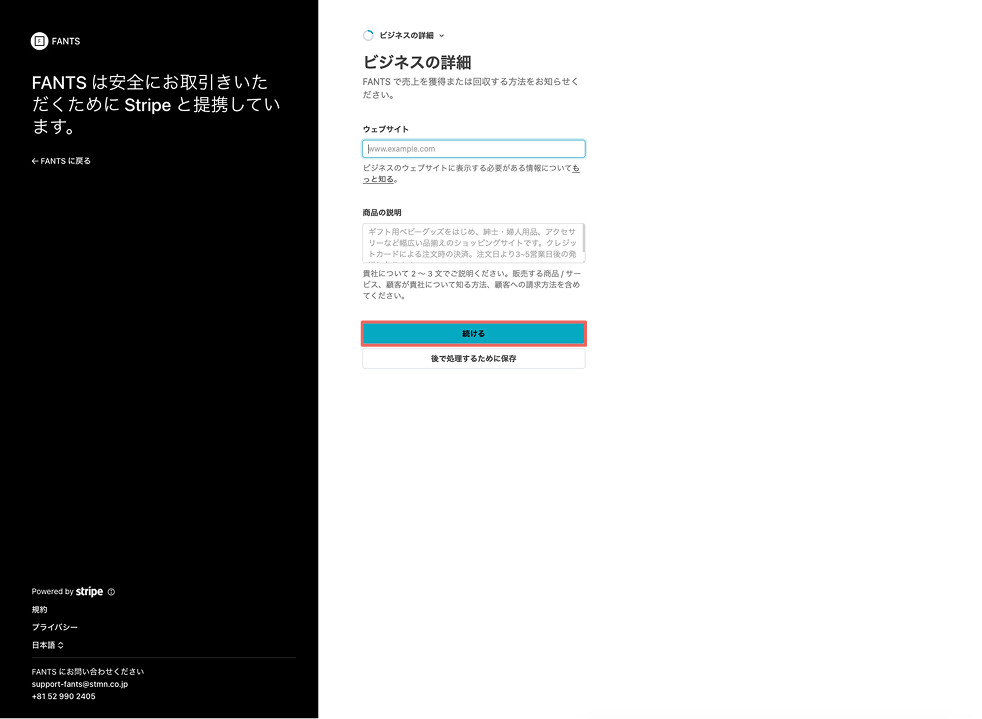The image size is (982, 719).
Task: Click 後で処理するために保存 button
Action: (x=473, y=359)
